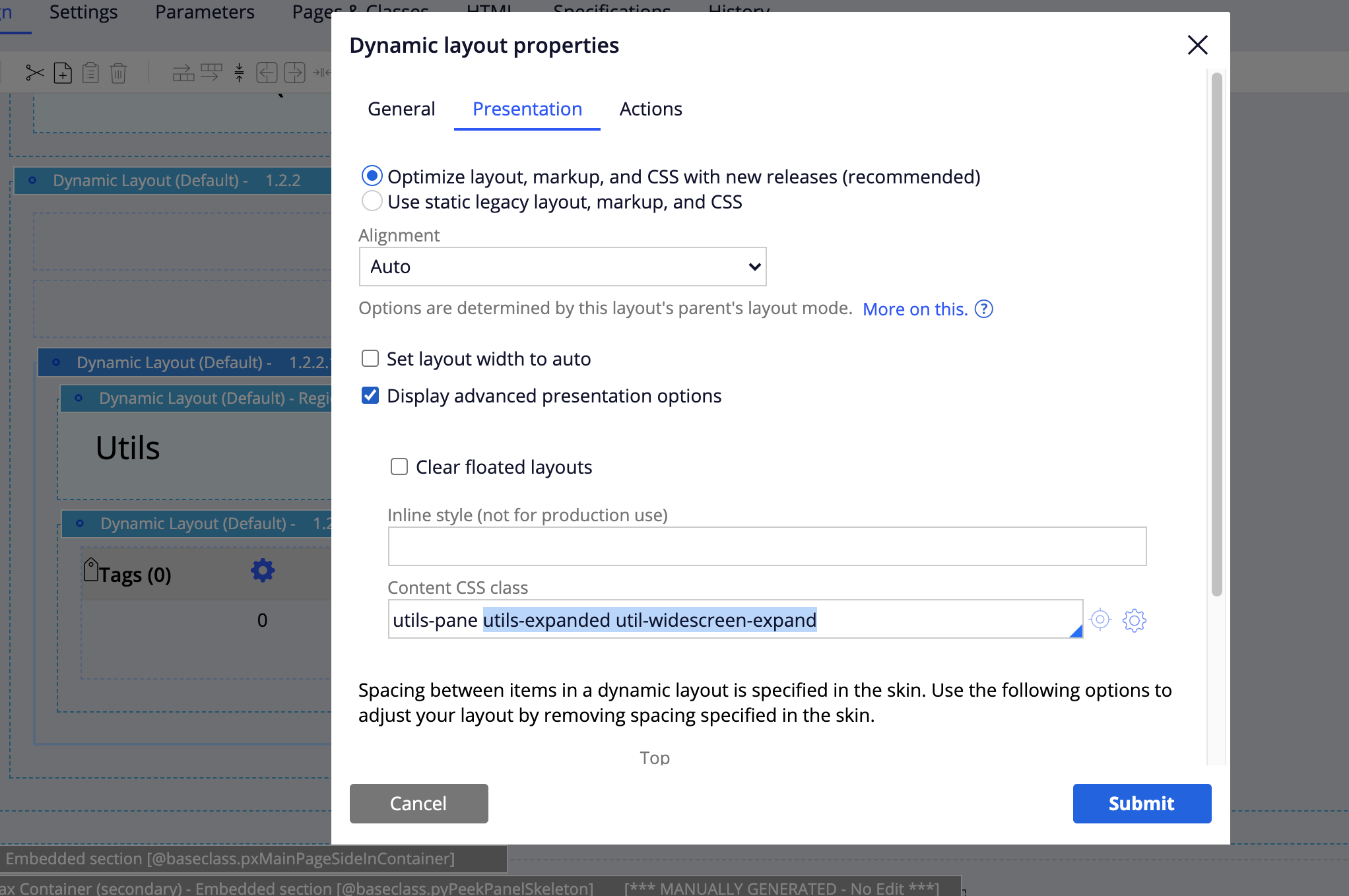1349x896 pixels.
Task: Open the Alignment dropdown set to Auto
Action: coord(562,267)
